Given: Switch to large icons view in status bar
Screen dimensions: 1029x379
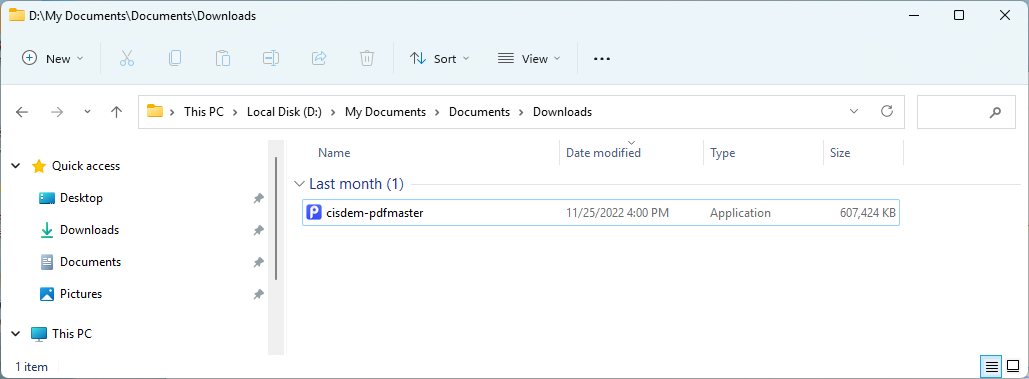Looking at the screenshot, I should point(1013,366).
